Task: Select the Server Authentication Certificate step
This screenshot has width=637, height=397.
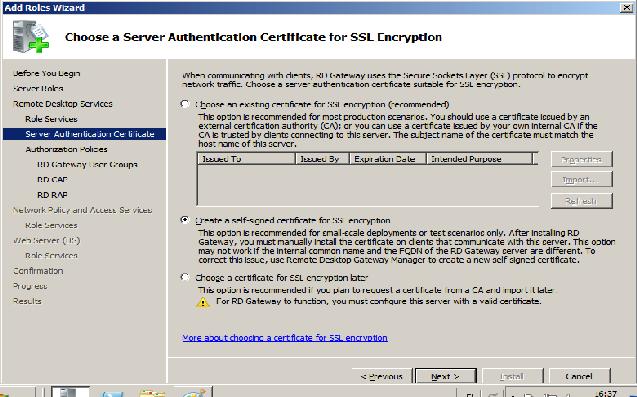Action: tap(84, 134)
